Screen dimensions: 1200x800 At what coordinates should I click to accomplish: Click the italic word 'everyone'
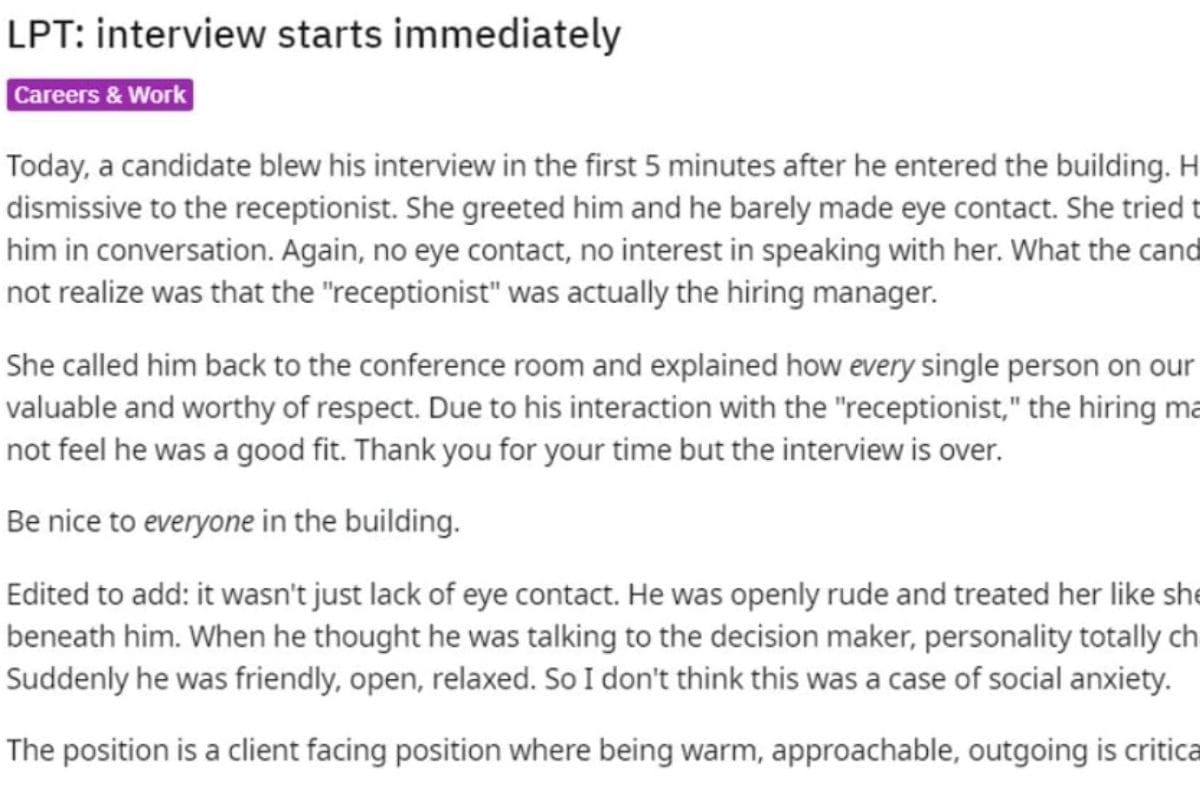pyautogui.click(x=199, y=523)
